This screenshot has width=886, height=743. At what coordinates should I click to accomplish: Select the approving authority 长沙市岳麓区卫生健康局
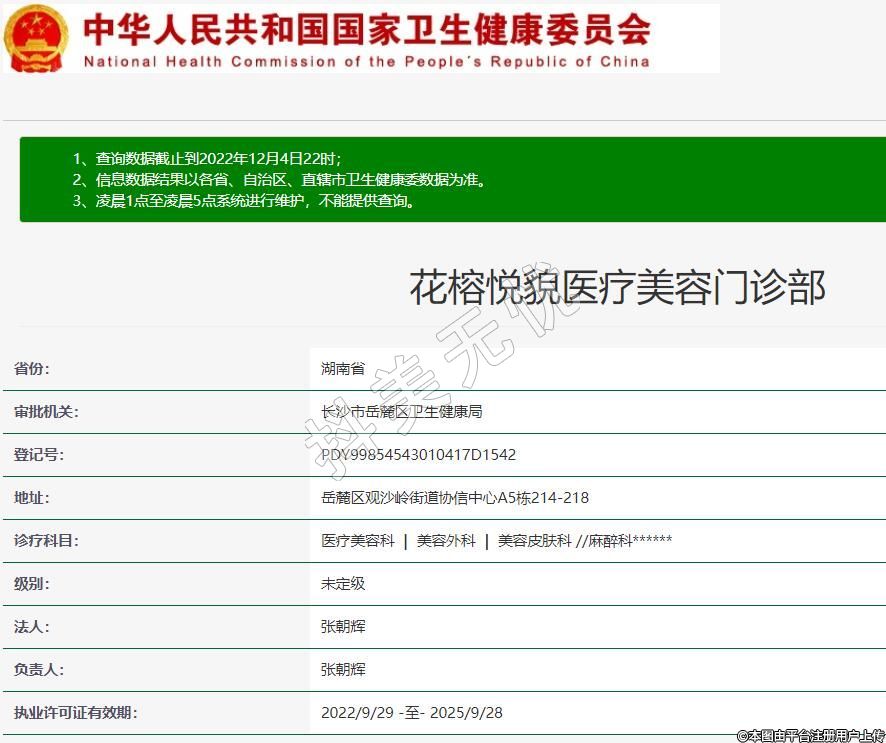401,412
